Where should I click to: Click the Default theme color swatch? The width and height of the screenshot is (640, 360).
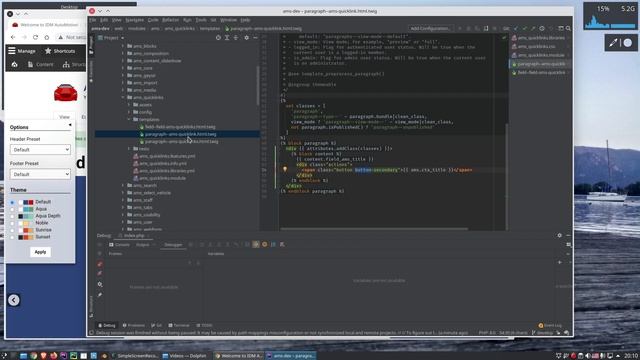click(x=26, y=202)
